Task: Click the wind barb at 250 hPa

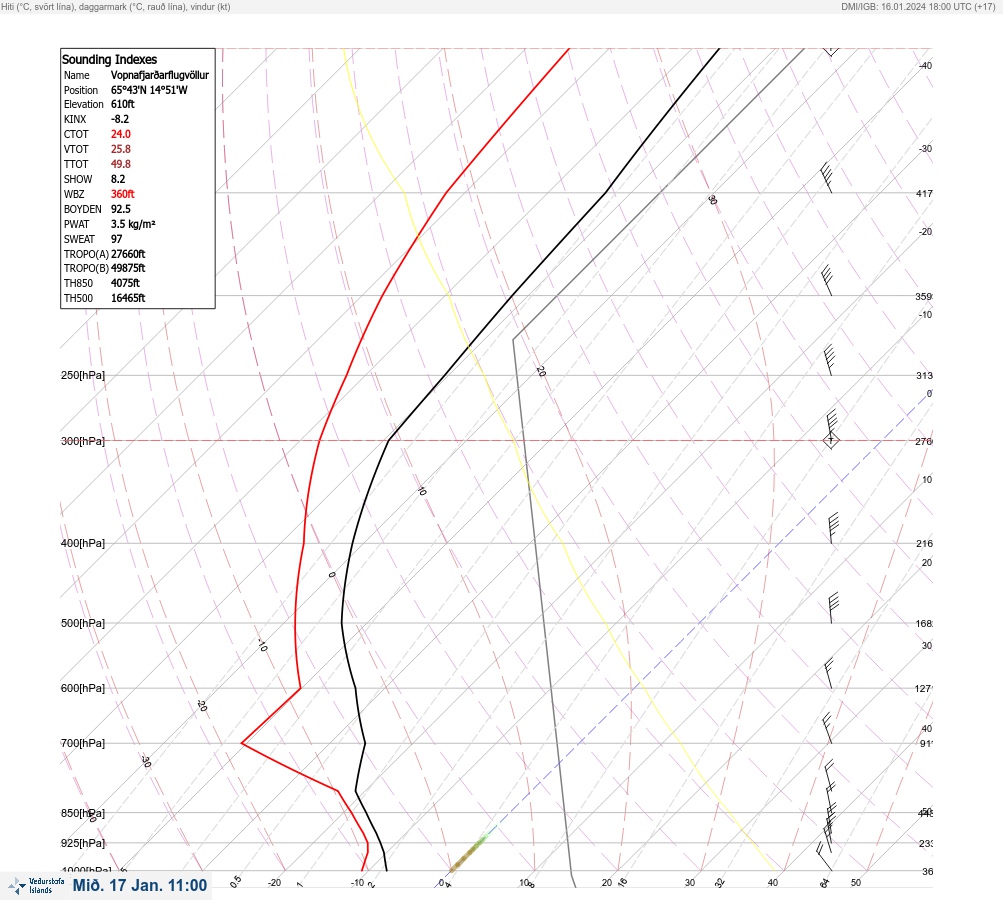Action: [830, 360]
